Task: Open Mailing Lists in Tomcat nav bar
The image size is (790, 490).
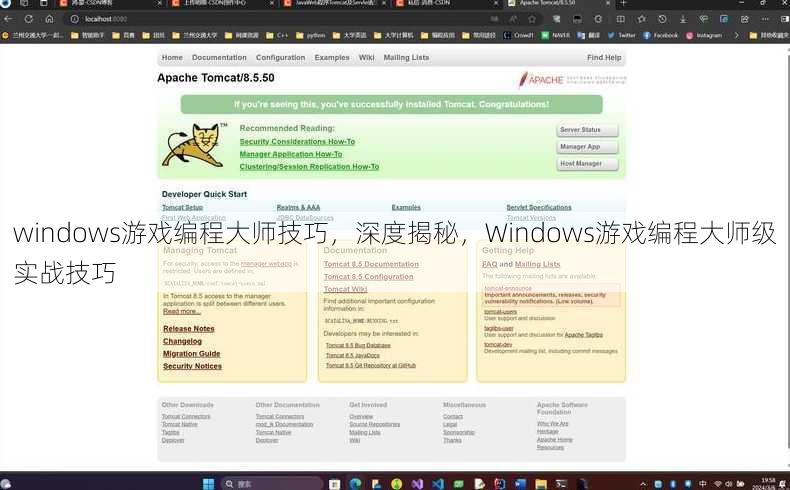Action: tap(406, 57)
